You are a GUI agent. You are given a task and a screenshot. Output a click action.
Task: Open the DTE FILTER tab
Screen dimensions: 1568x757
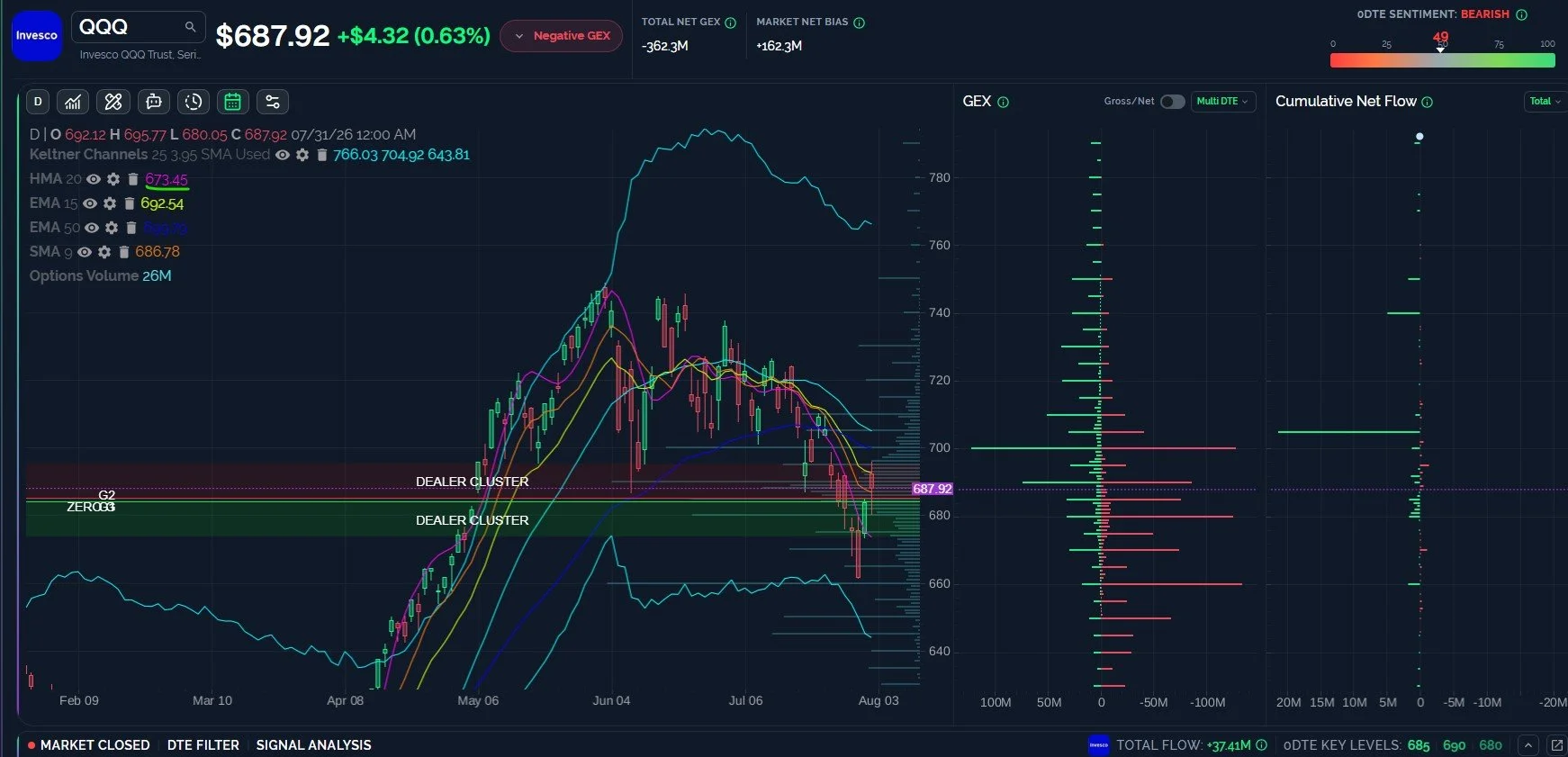203,745
